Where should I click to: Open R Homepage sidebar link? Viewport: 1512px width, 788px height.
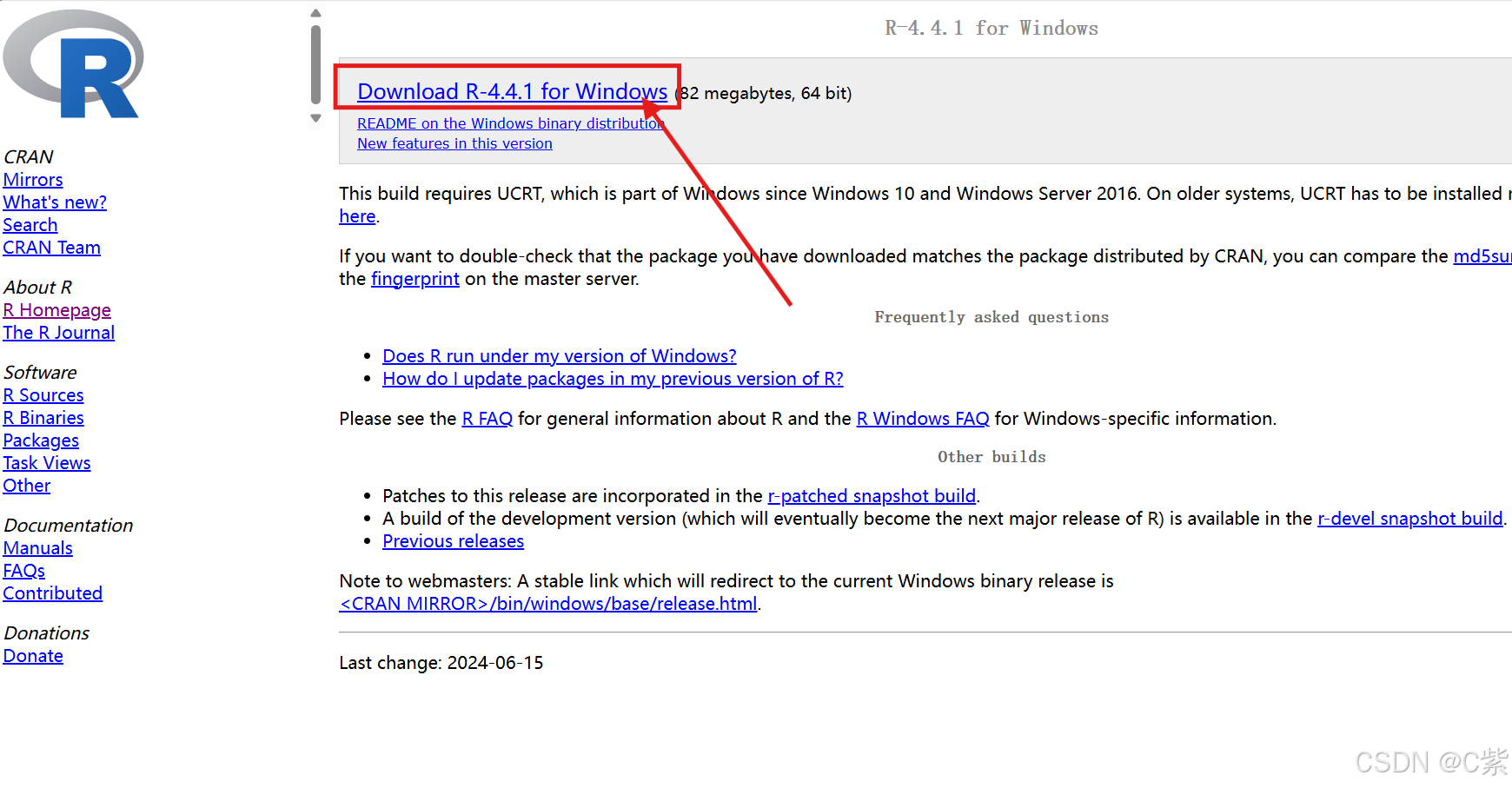(56, 310)
